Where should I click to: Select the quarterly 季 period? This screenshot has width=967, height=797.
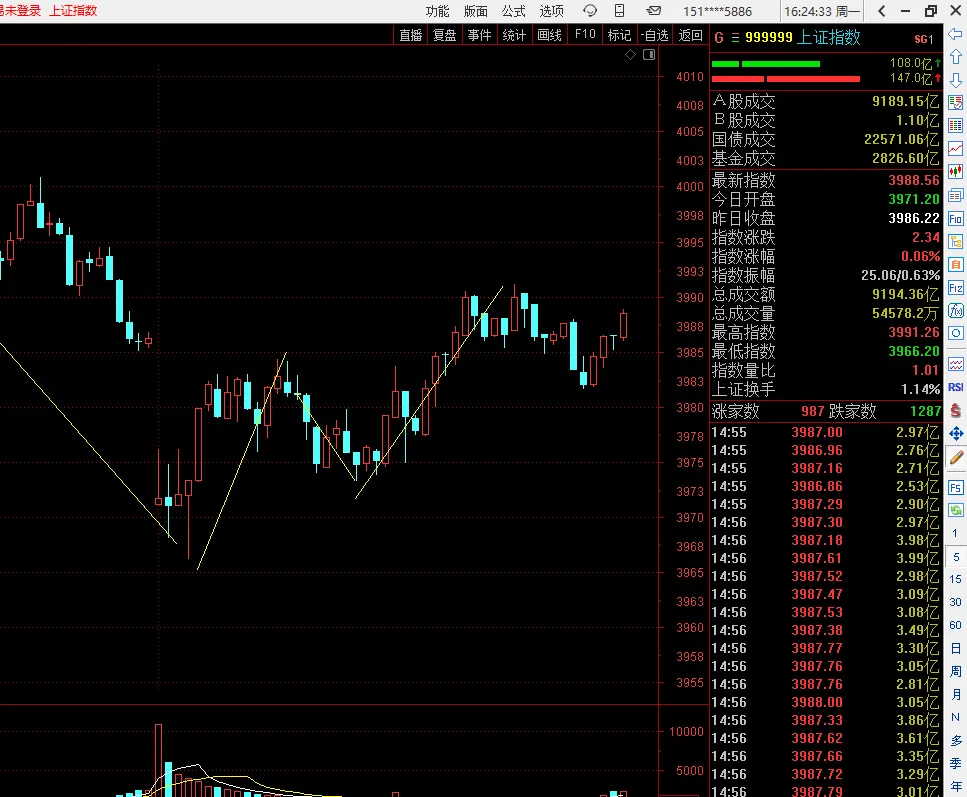pos(955,764)
